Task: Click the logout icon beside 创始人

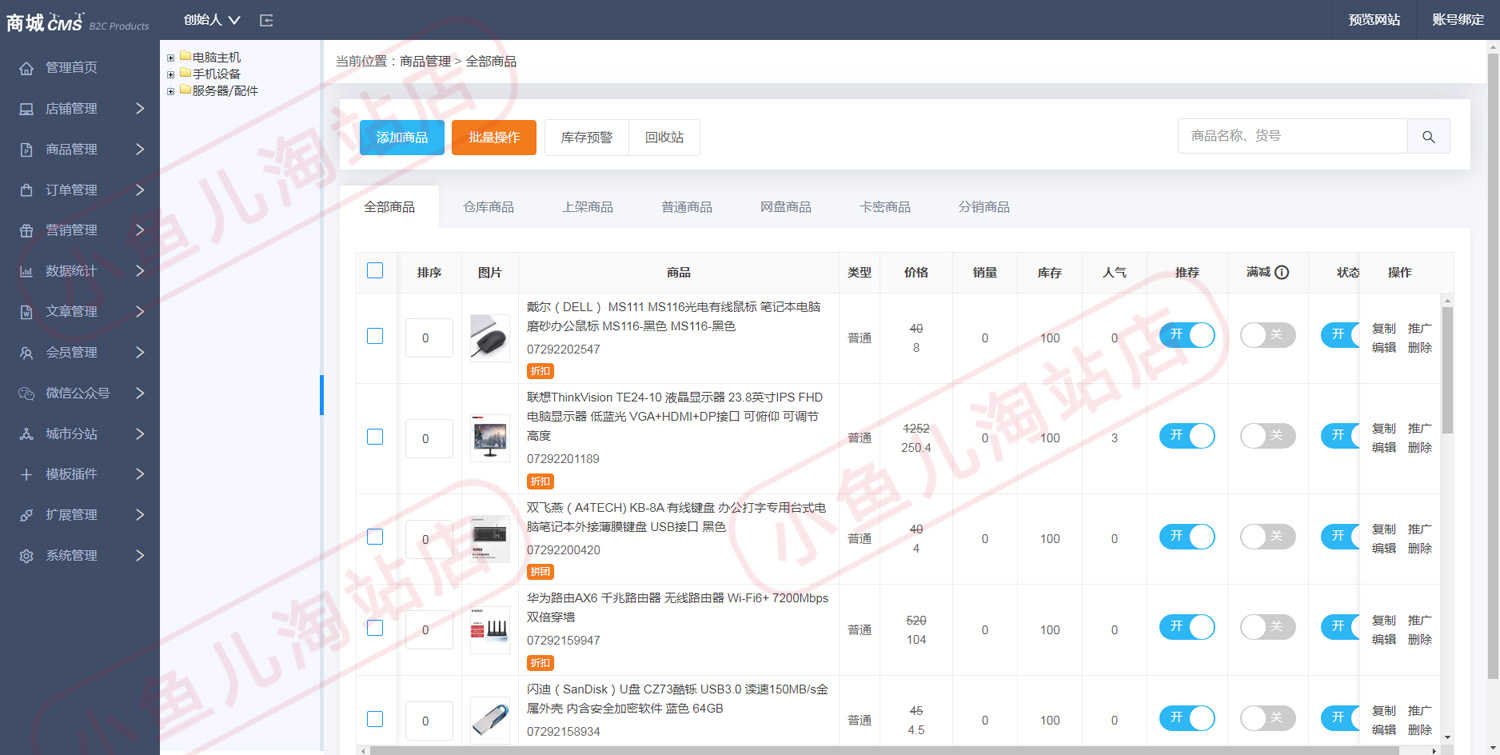Action: tap(266, 20)
